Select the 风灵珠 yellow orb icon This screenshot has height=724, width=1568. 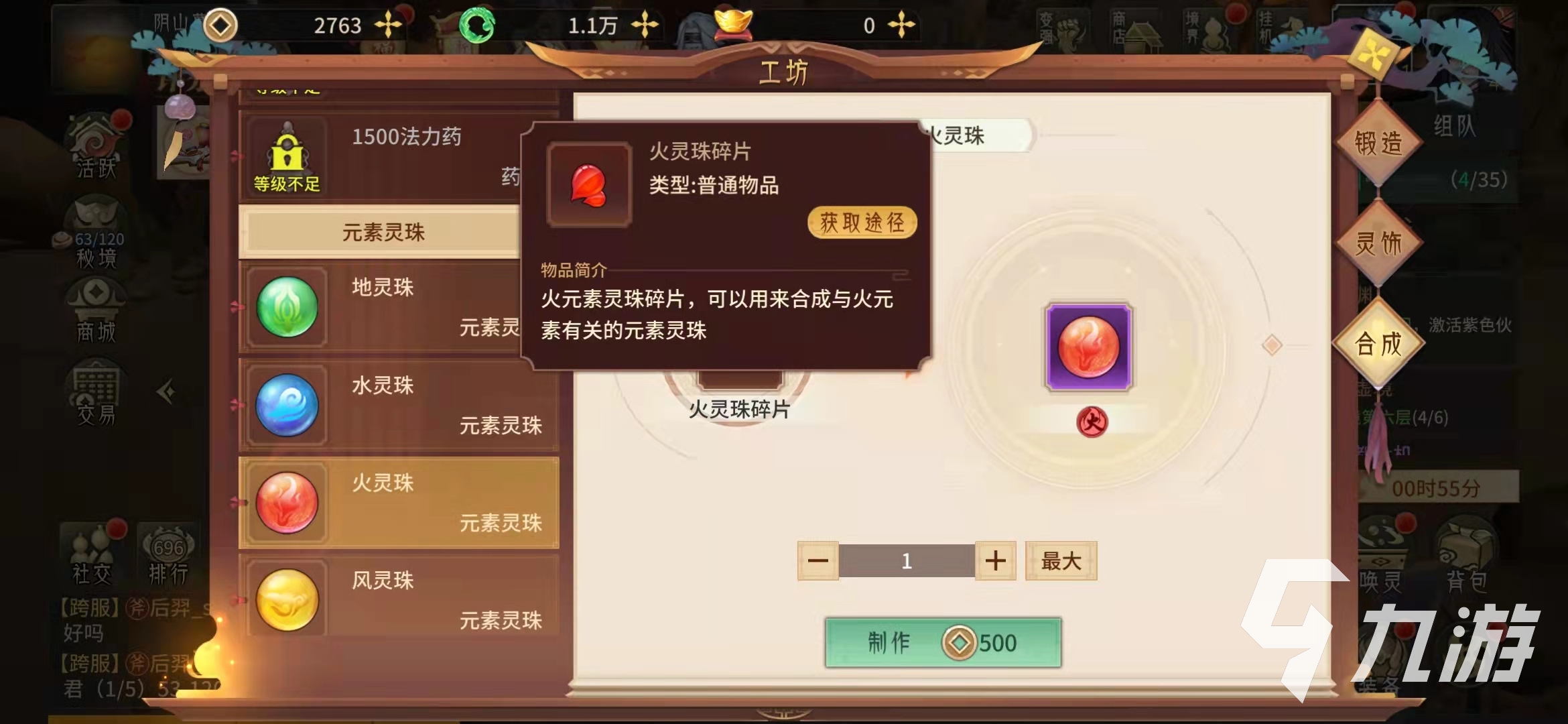287,600
